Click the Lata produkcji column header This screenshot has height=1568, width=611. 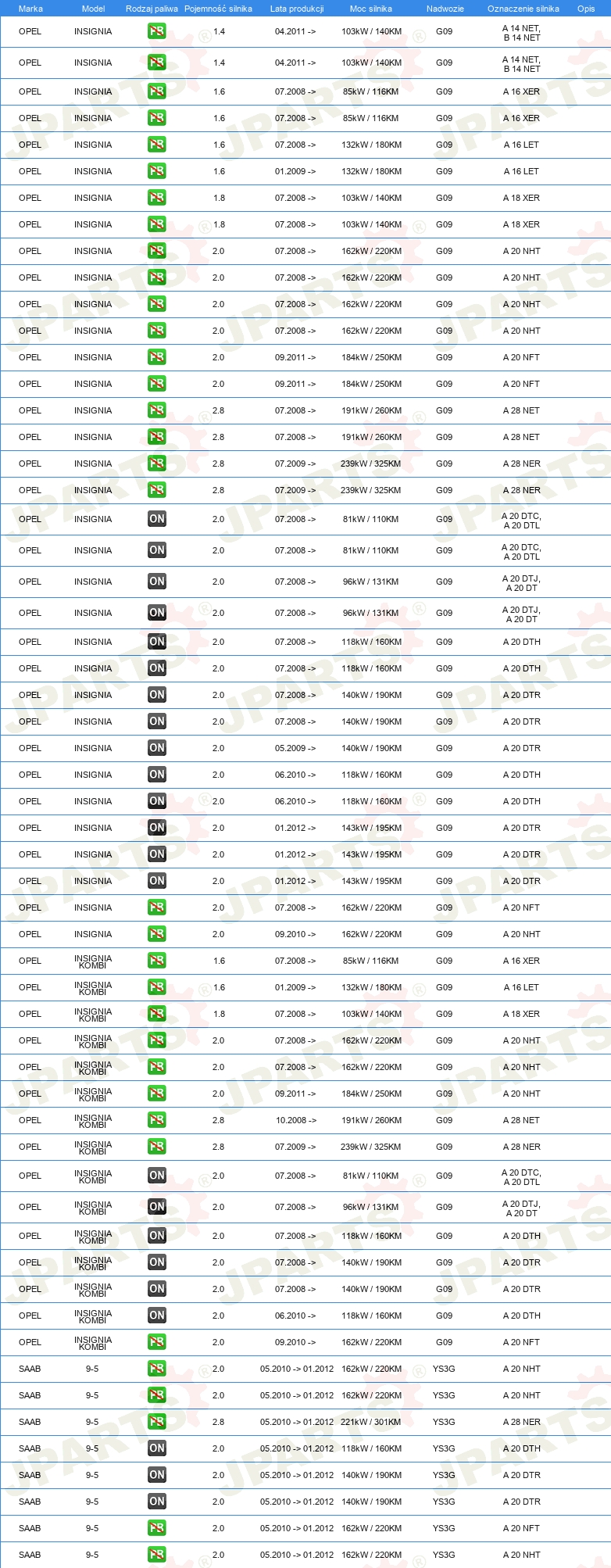pyautogui.click(x=296, y=9)
